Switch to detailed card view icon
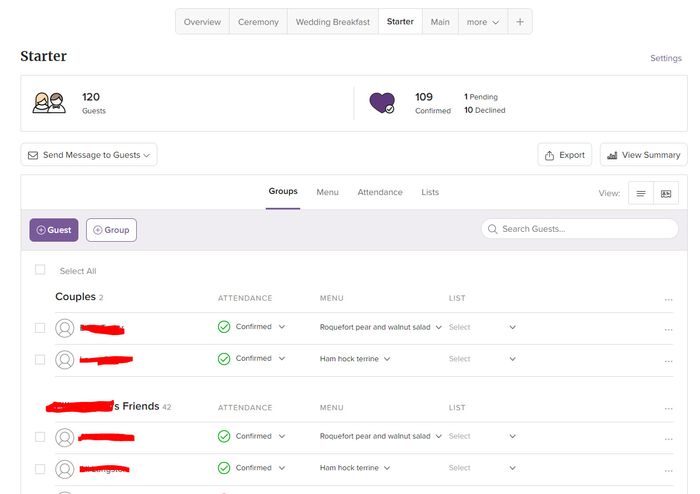Viewport: 700px width, 494px height. pos(666,194)
